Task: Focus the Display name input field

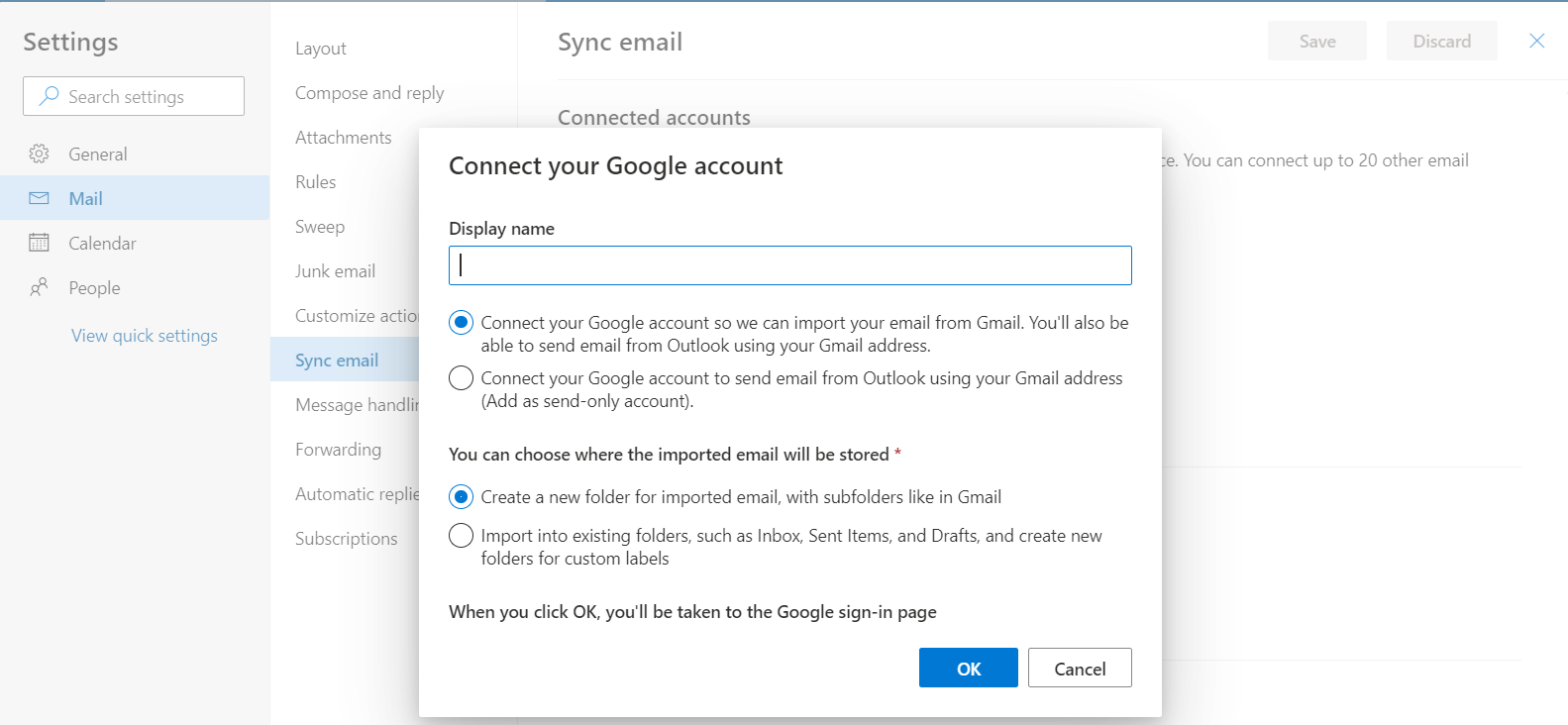Action: [x=790, y=265]
